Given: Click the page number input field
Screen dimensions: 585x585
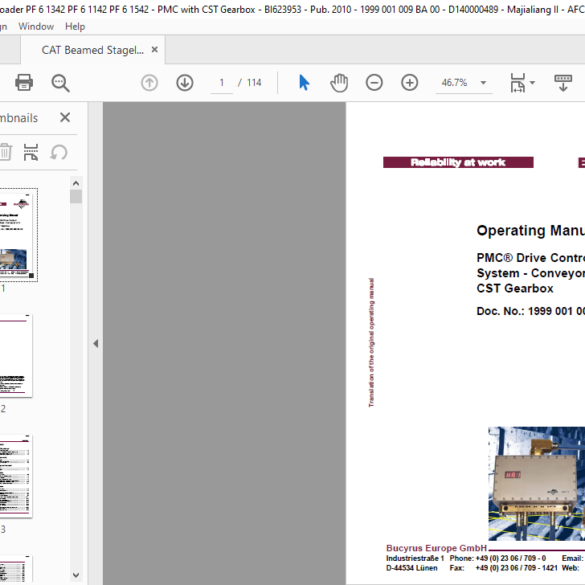Looking at the screenshot, I should (222, 82).
